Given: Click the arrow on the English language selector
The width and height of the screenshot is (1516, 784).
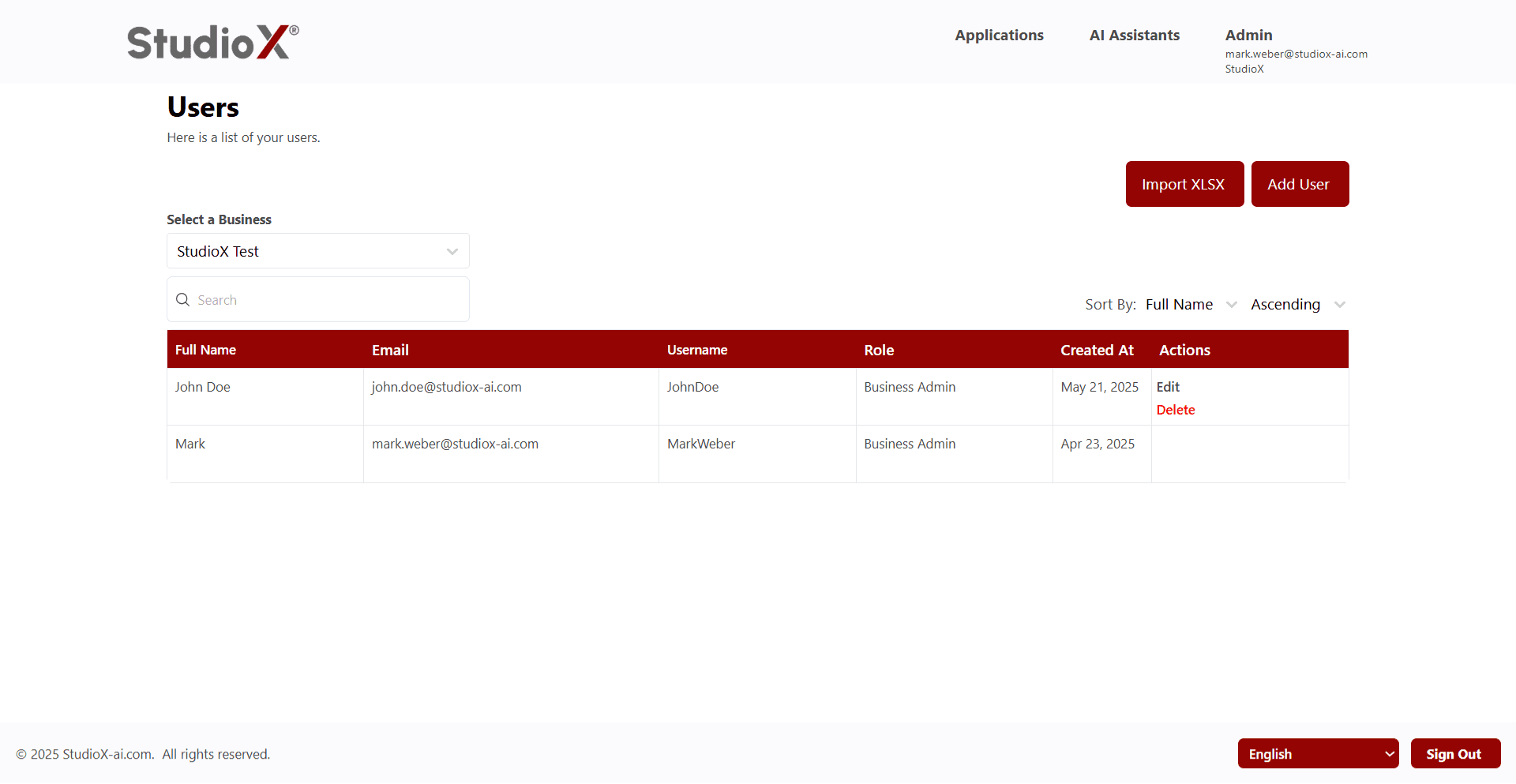Looking at the screenshot, I should pos(1387,753).
